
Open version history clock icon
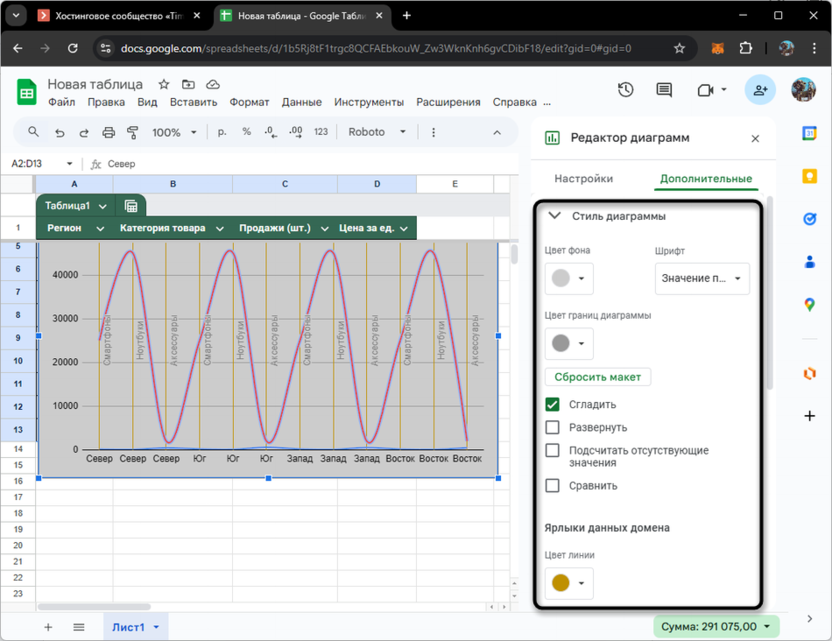(625, 90)
